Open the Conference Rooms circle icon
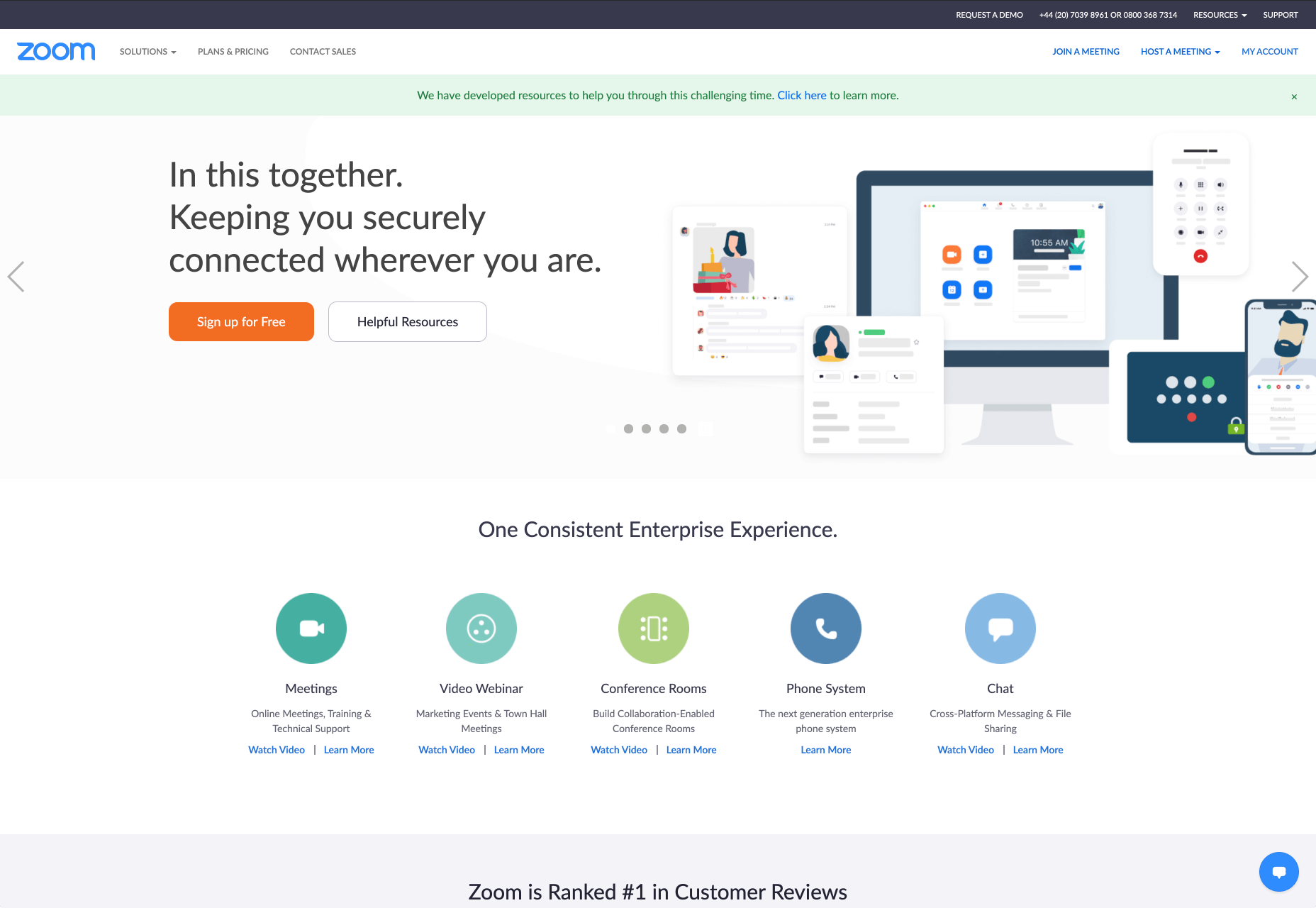 [654, 629]
